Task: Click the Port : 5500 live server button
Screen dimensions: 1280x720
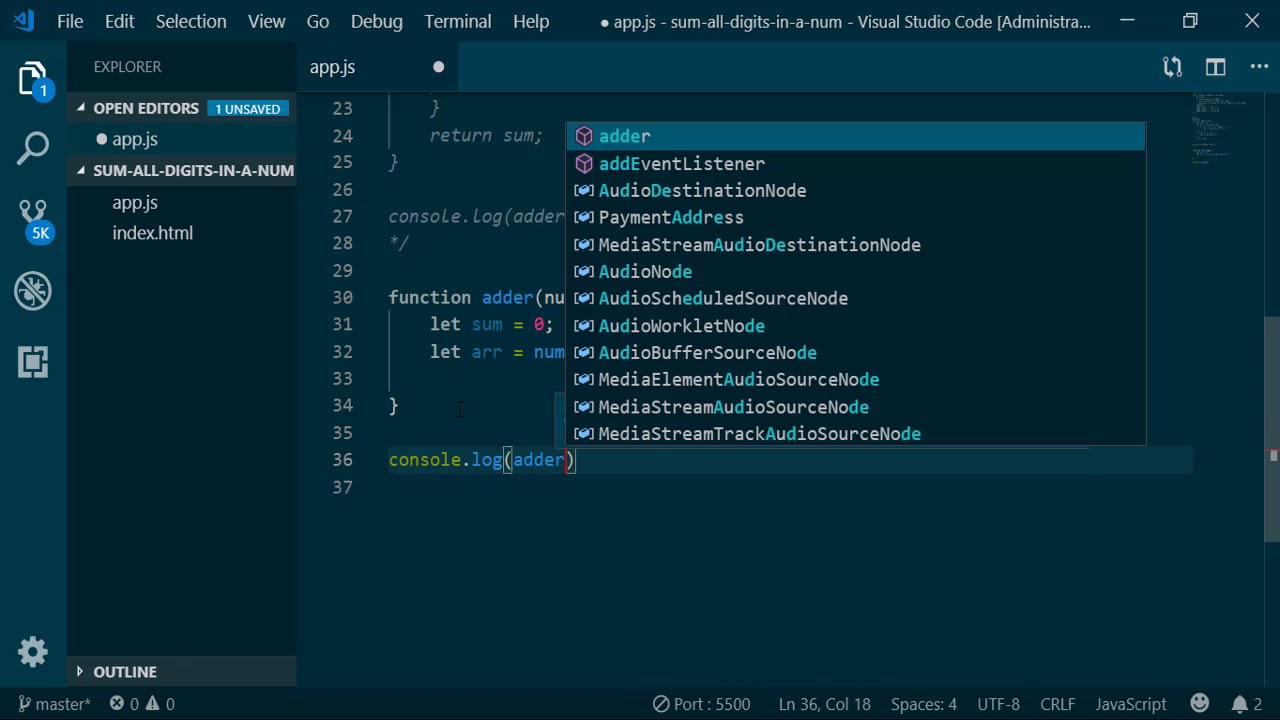Action: [x=702, y=704]
